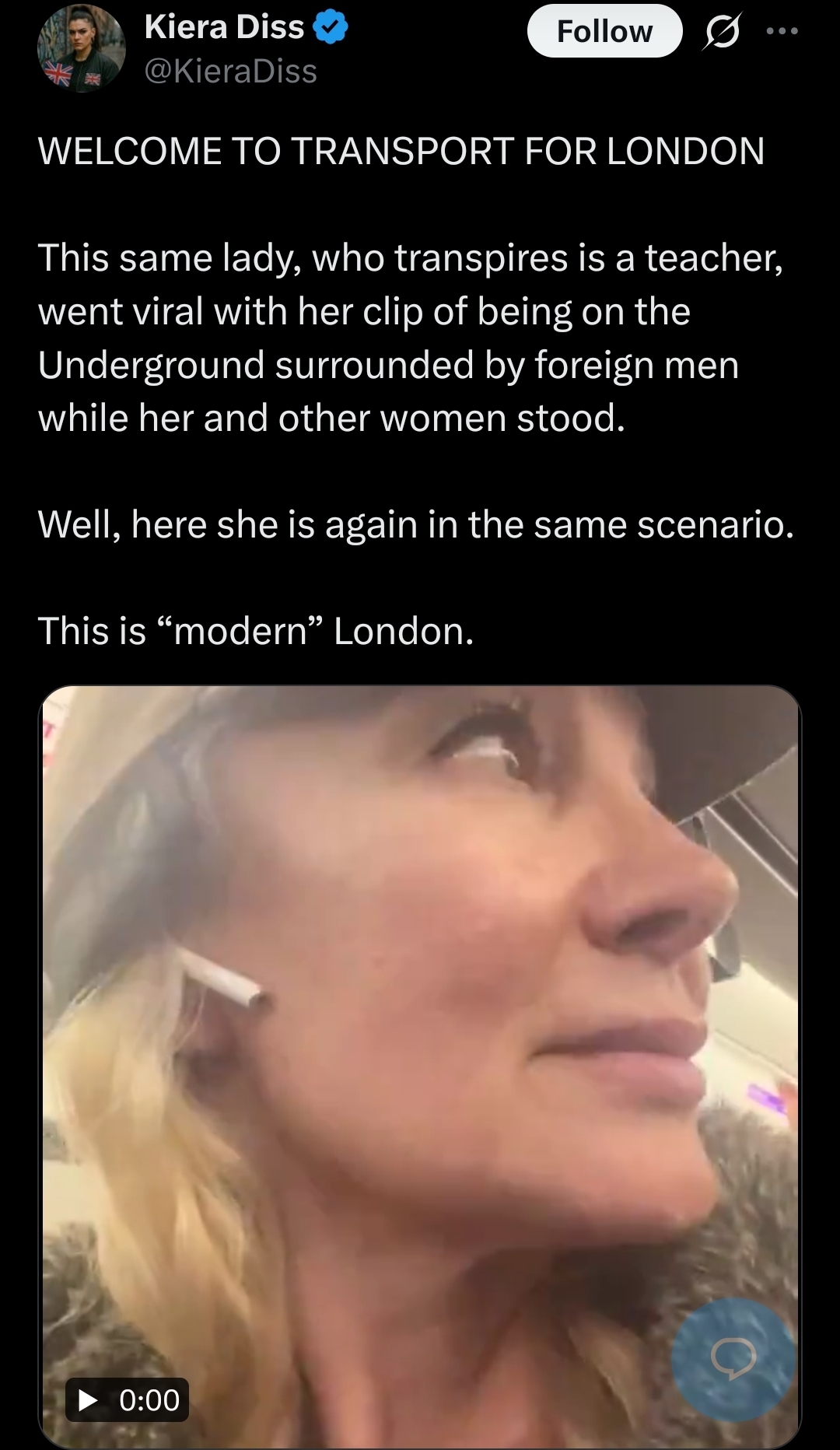Tap the 0:00 video time label

coord(149,1400)
